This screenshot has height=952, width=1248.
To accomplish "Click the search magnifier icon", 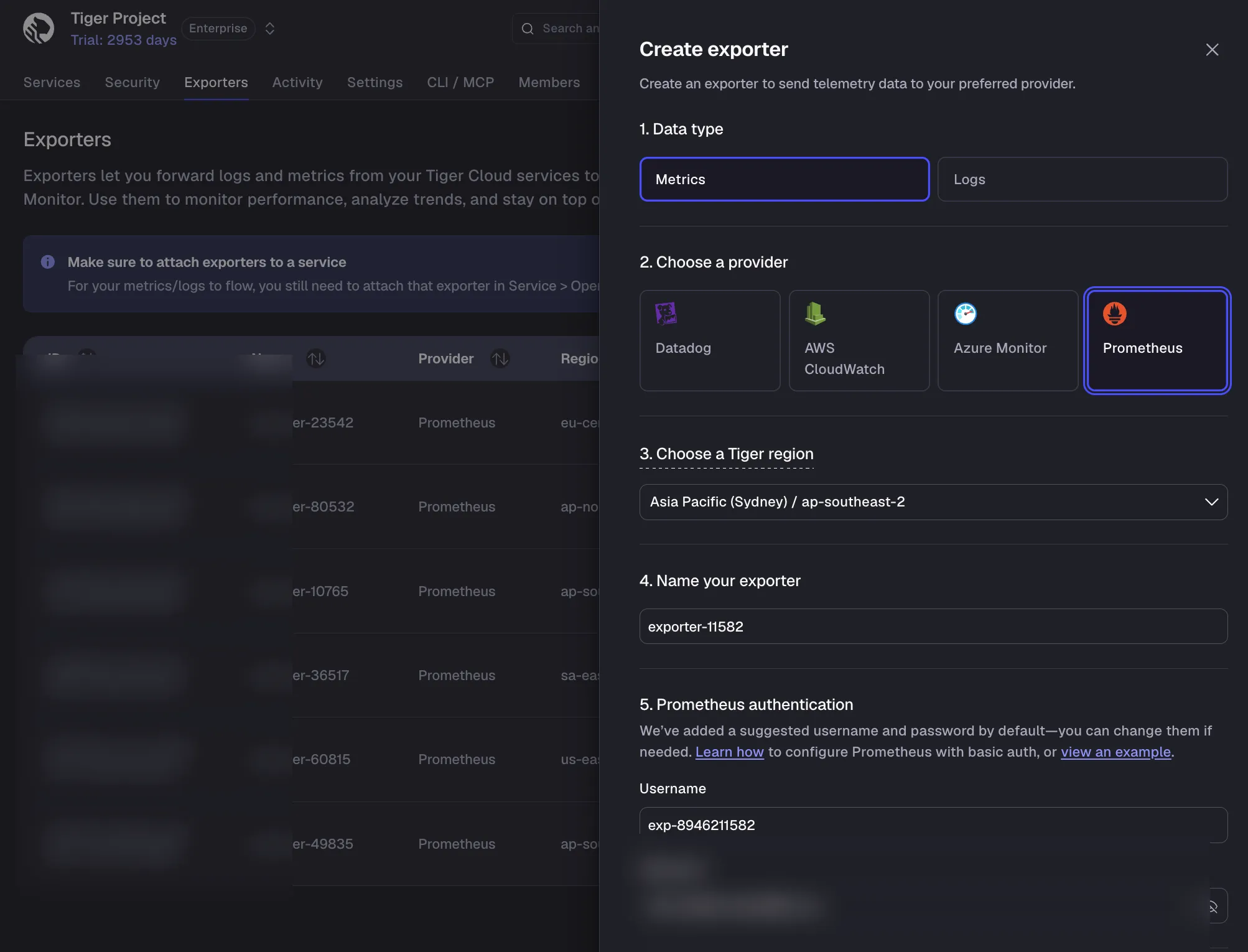I will [x=528, y=29].
